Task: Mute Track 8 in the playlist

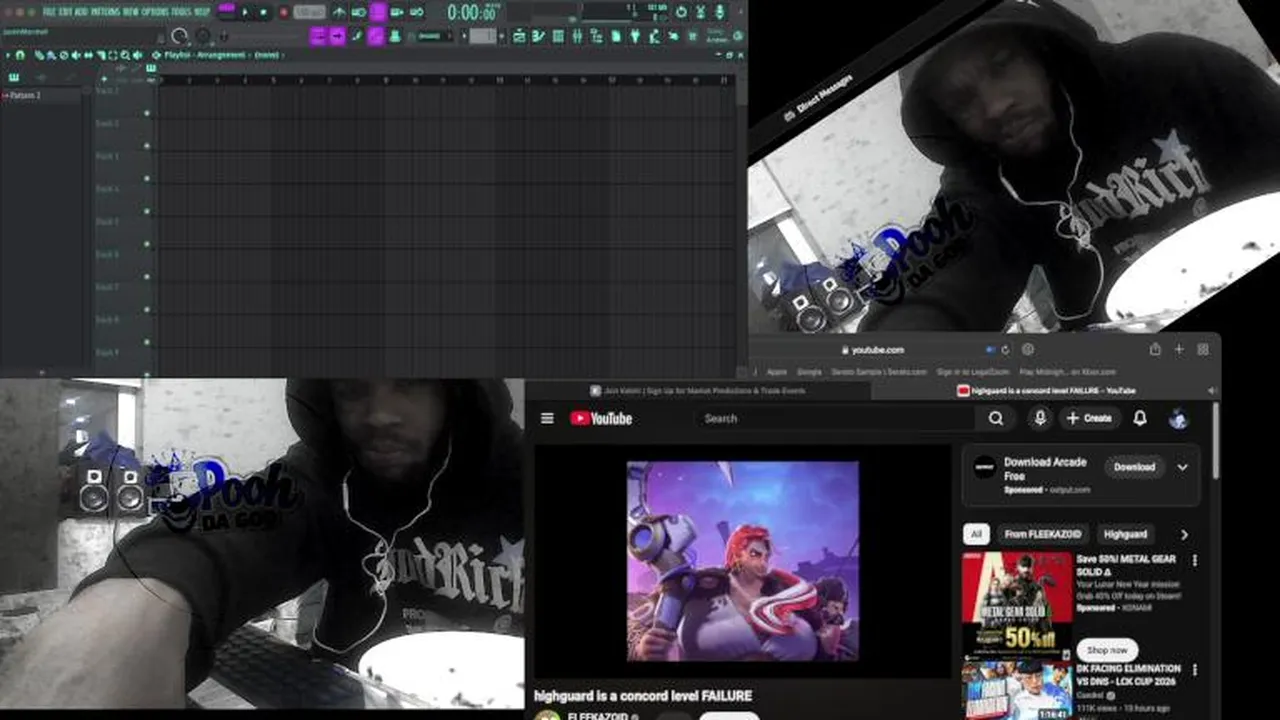Action: tap(147, 342)
